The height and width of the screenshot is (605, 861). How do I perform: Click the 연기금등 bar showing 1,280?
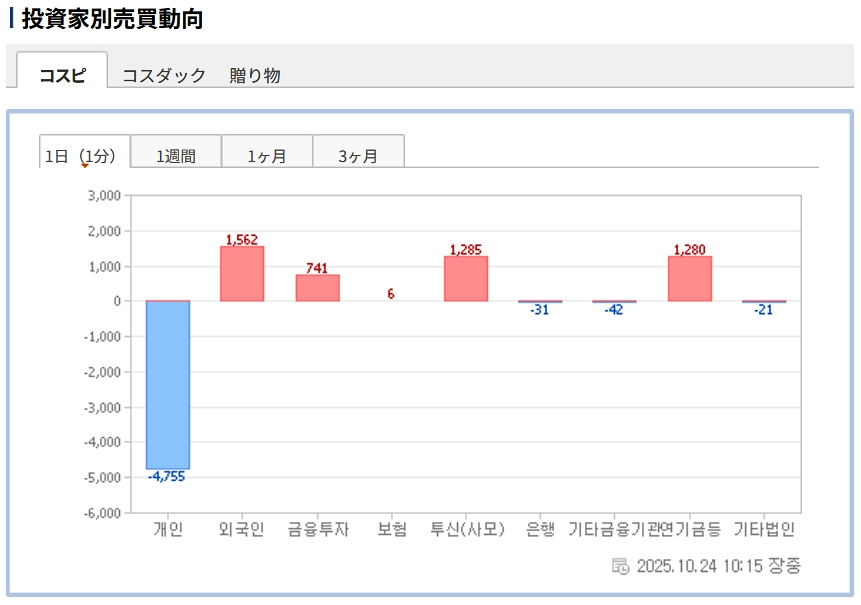[690, 278]
